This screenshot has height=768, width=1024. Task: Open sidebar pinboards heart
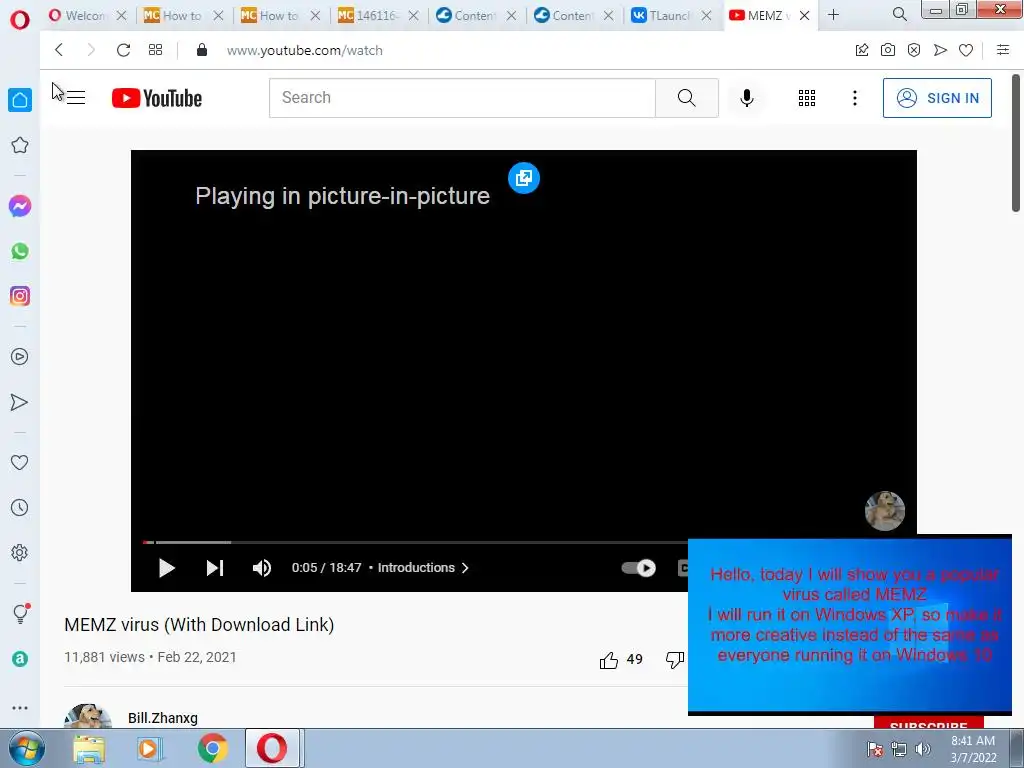tap(20, 462)
